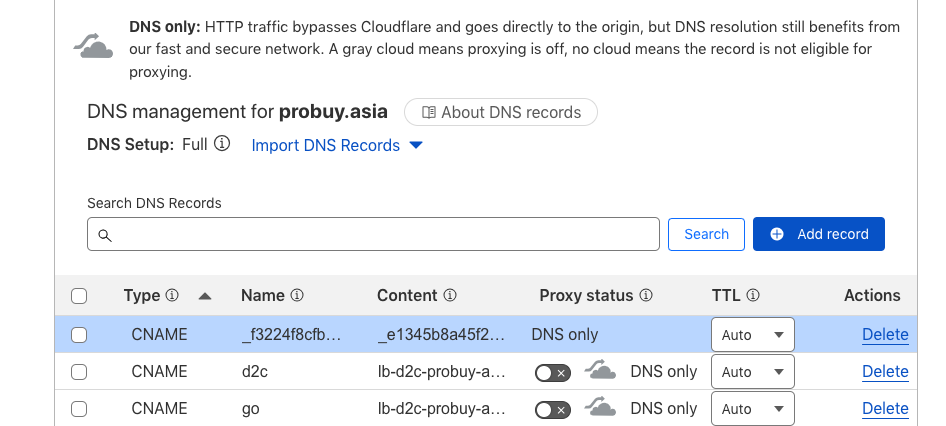Click the gray cloud icon in d2c row
946x426 pixels.
(600, 370)
